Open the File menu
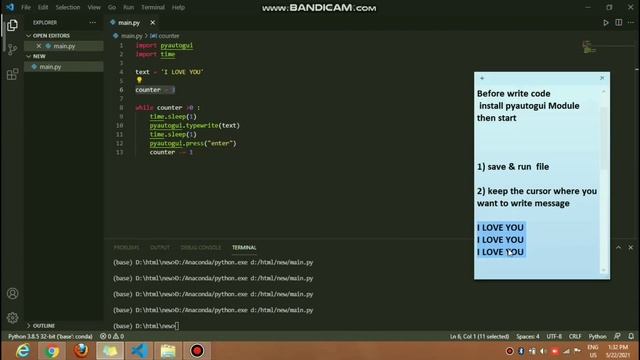This screenshot has width=640, height=360. tap(26, 7)
